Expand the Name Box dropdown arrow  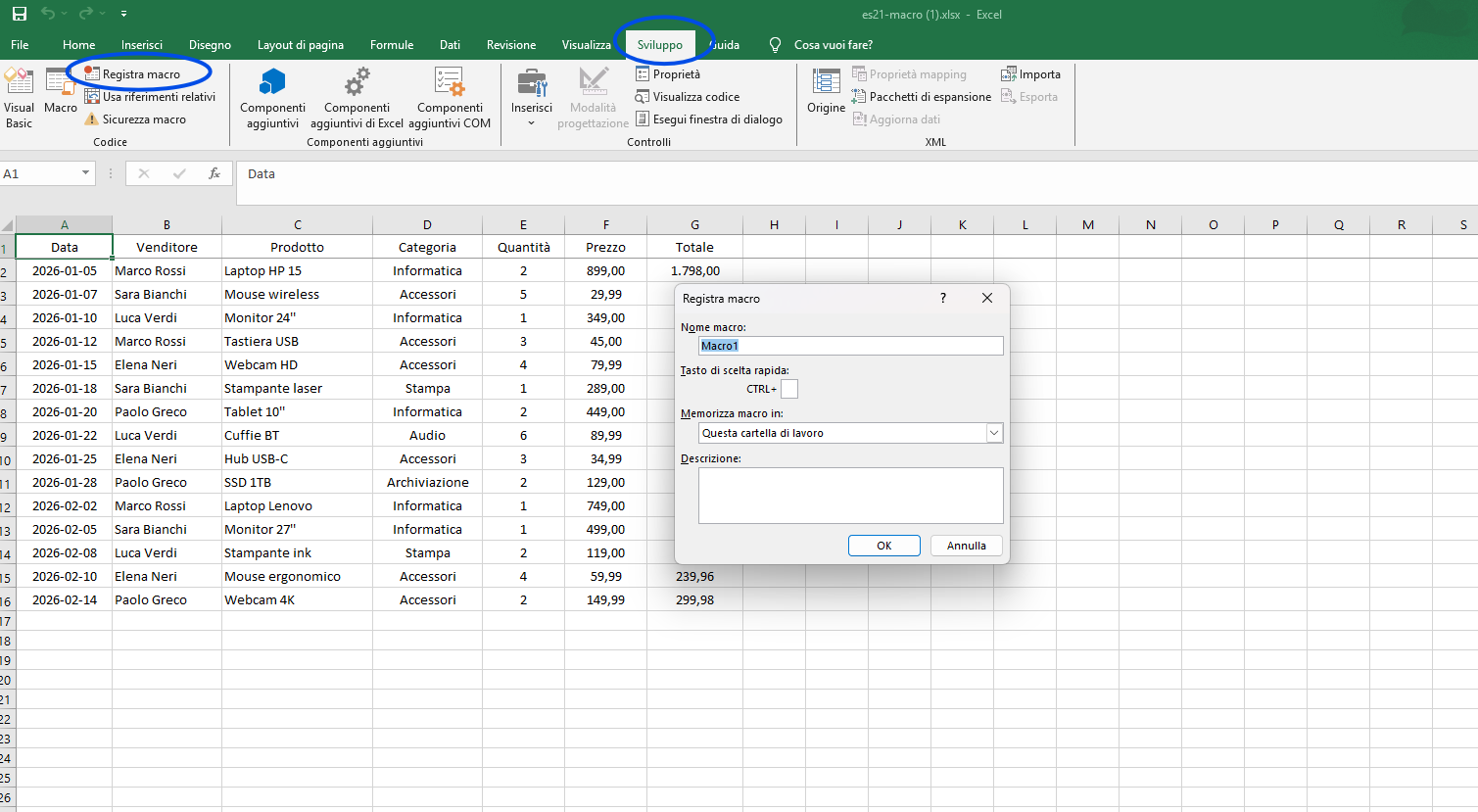[85, 173]
